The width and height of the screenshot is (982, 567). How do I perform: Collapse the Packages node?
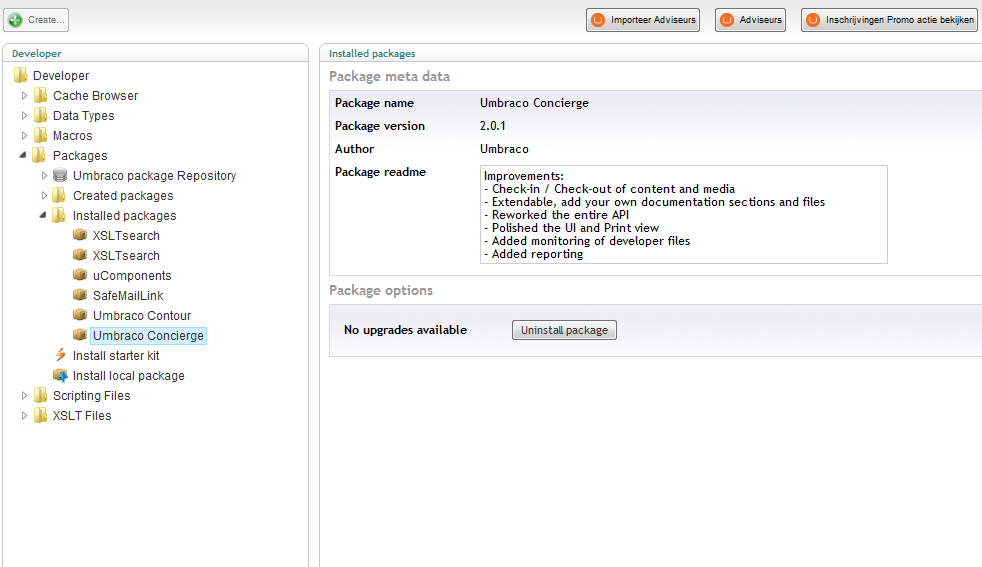[x=23, y=155]
